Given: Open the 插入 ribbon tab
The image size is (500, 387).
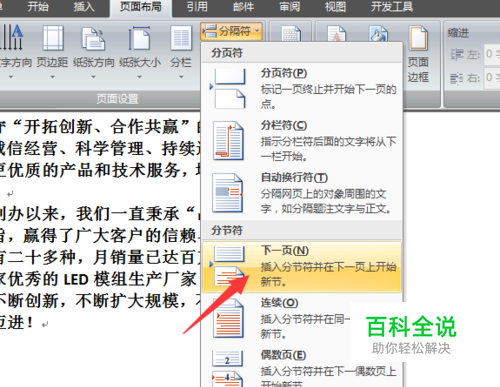Looking at the screenshot, I should click(x=84, y=7).
